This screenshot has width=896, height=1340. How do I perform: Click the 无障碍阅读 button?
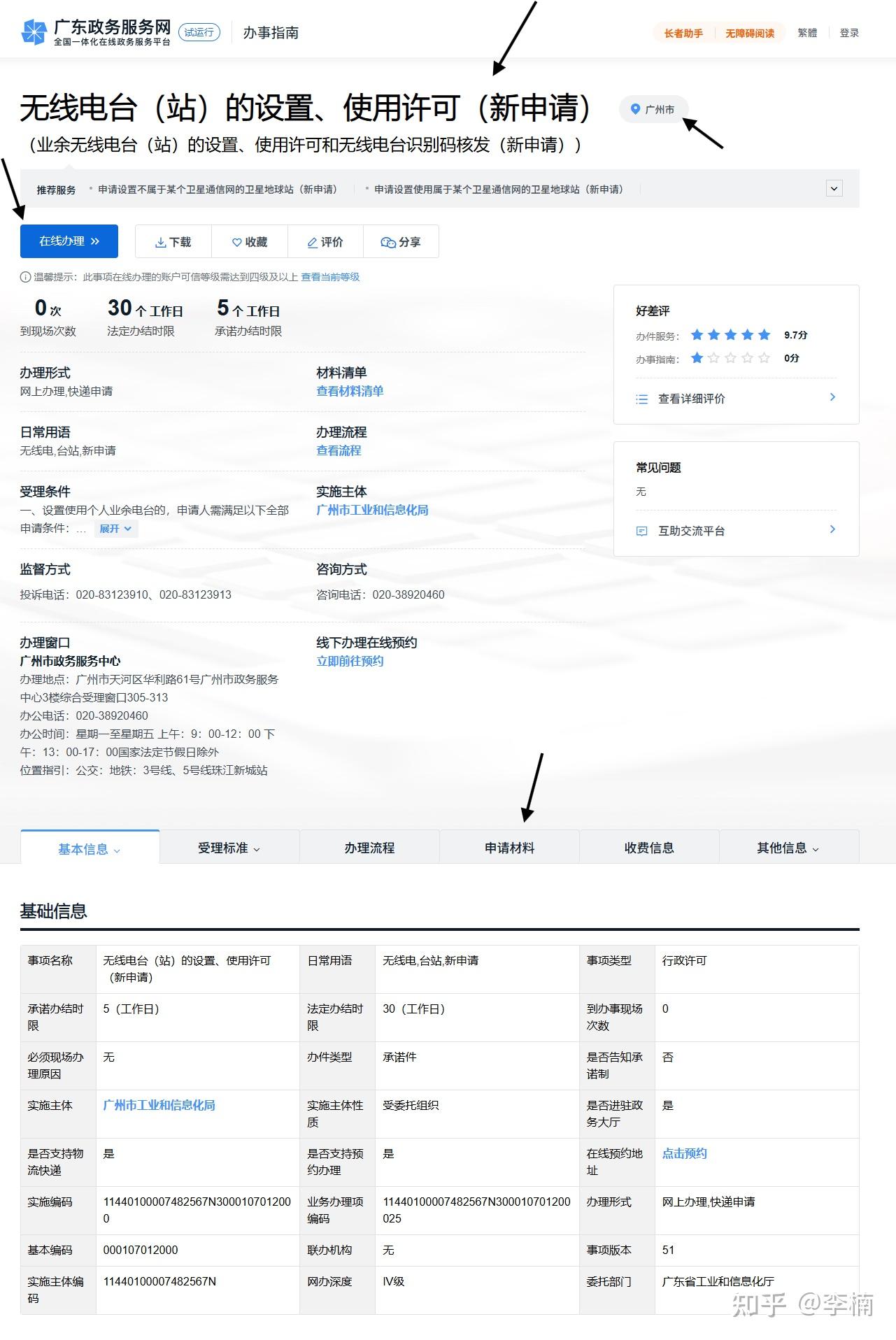click(750, 33)
